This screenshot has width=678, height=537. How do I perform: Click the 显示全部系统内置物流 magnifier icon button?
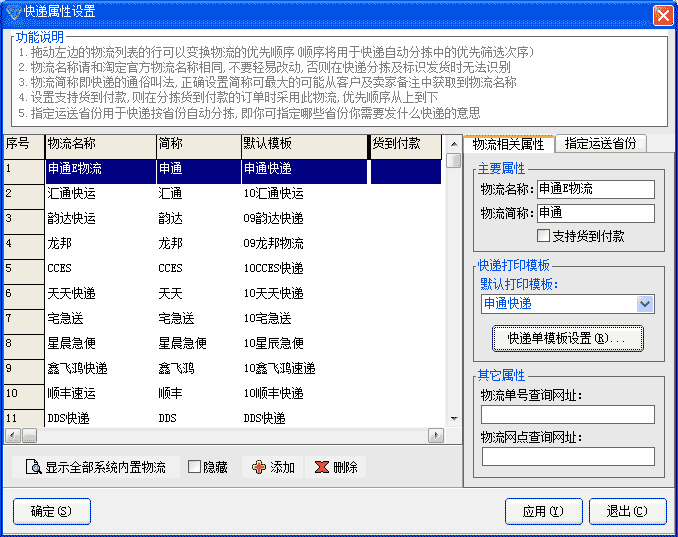[34, 467]
